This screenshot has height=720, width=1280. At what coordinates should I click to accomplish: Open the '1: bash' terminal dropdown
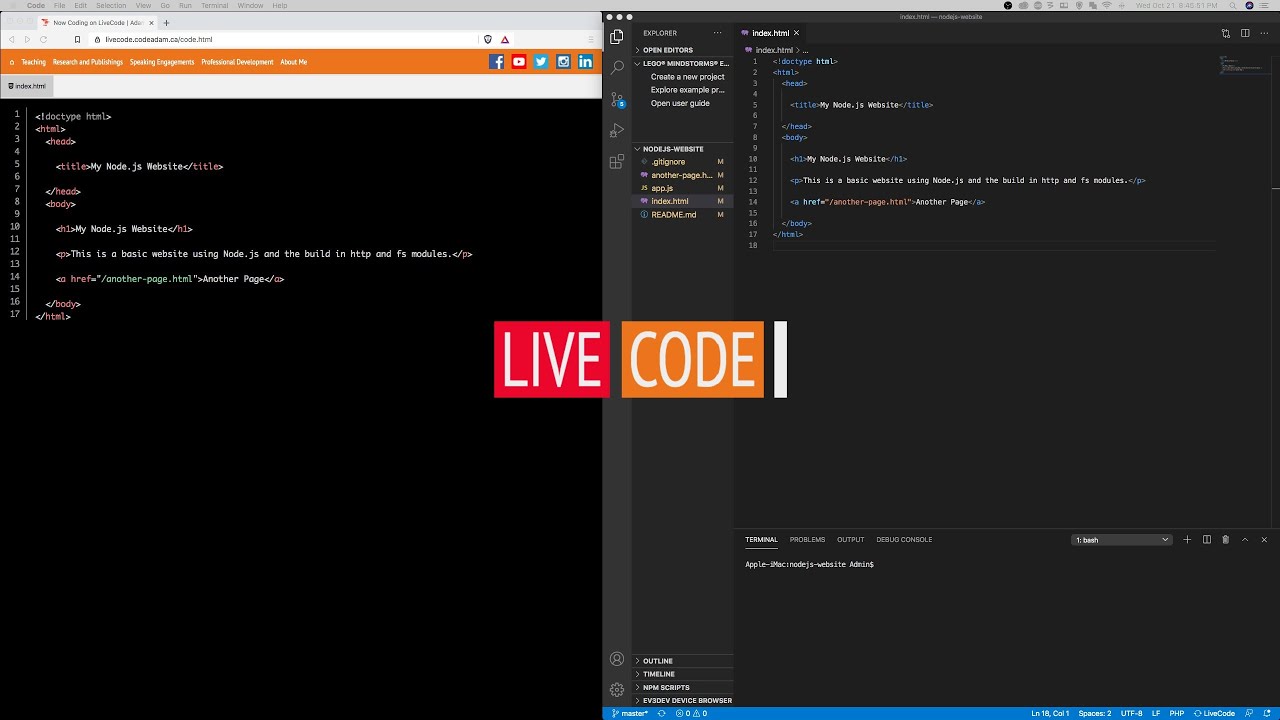(x=1121, y=540)
